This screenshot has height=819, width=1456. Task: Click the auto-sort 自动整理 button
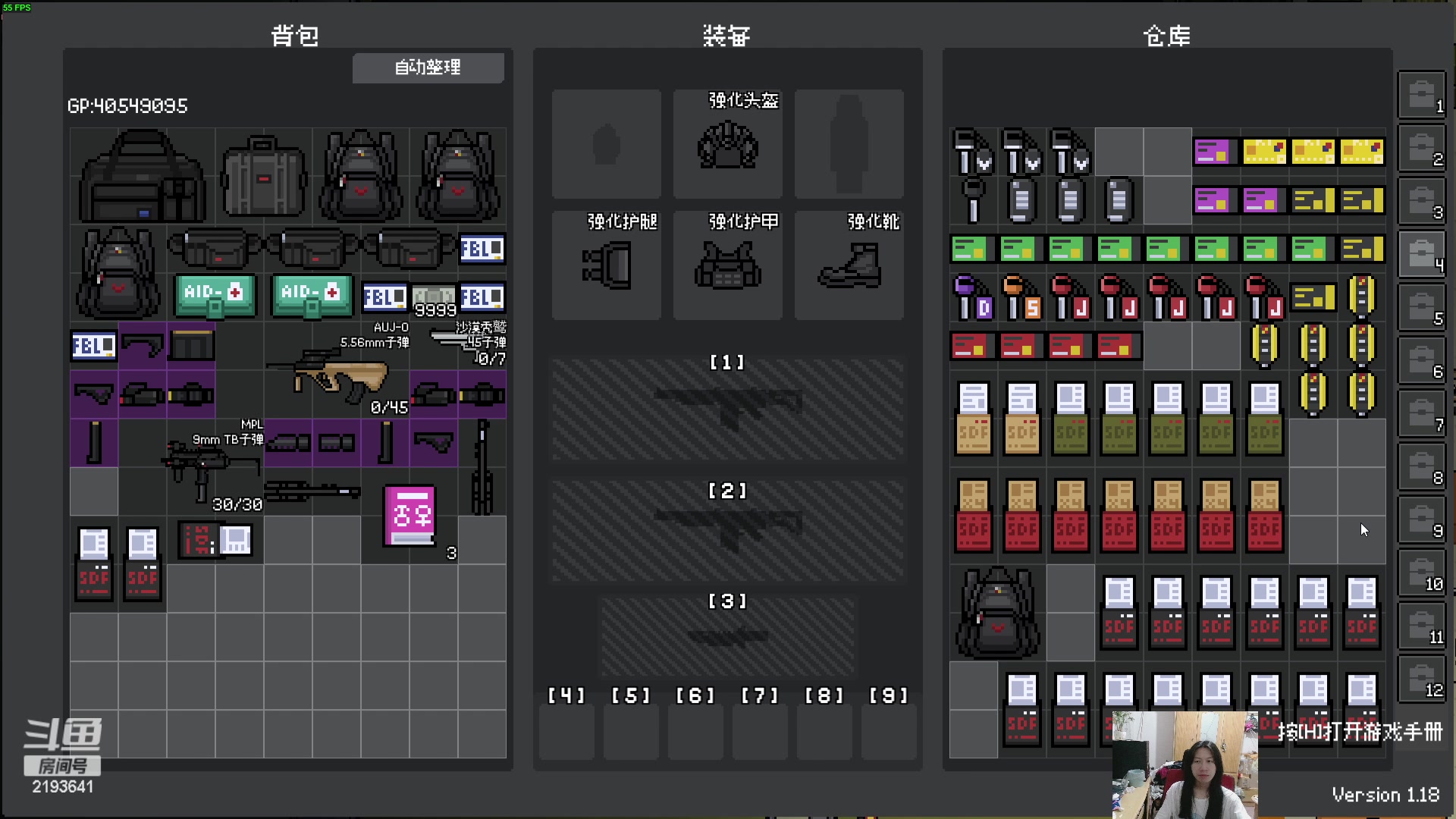[428, 67]
